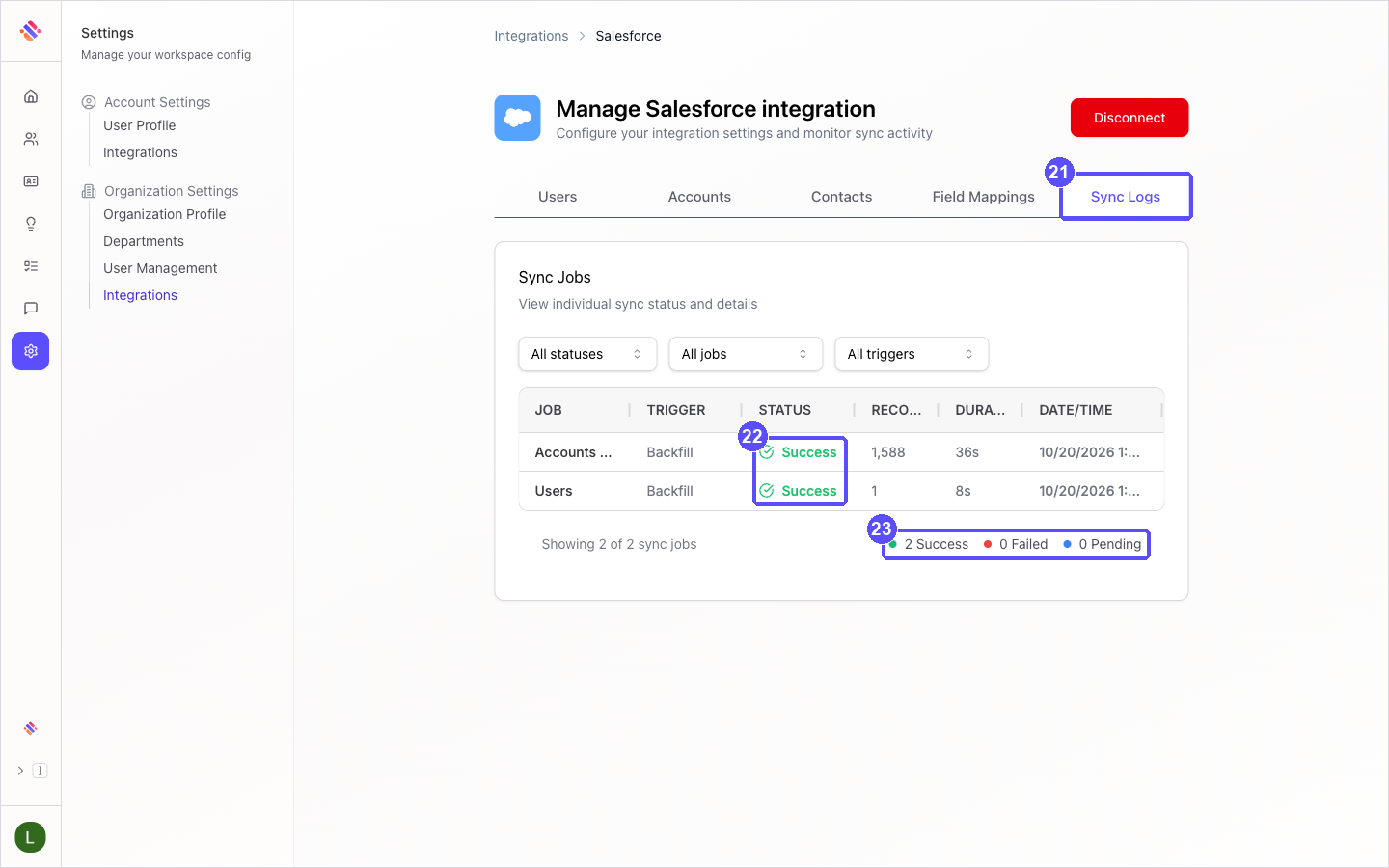Open the checklist icon in the left rail
The image size is (1389, 868).
coord(31,266)
